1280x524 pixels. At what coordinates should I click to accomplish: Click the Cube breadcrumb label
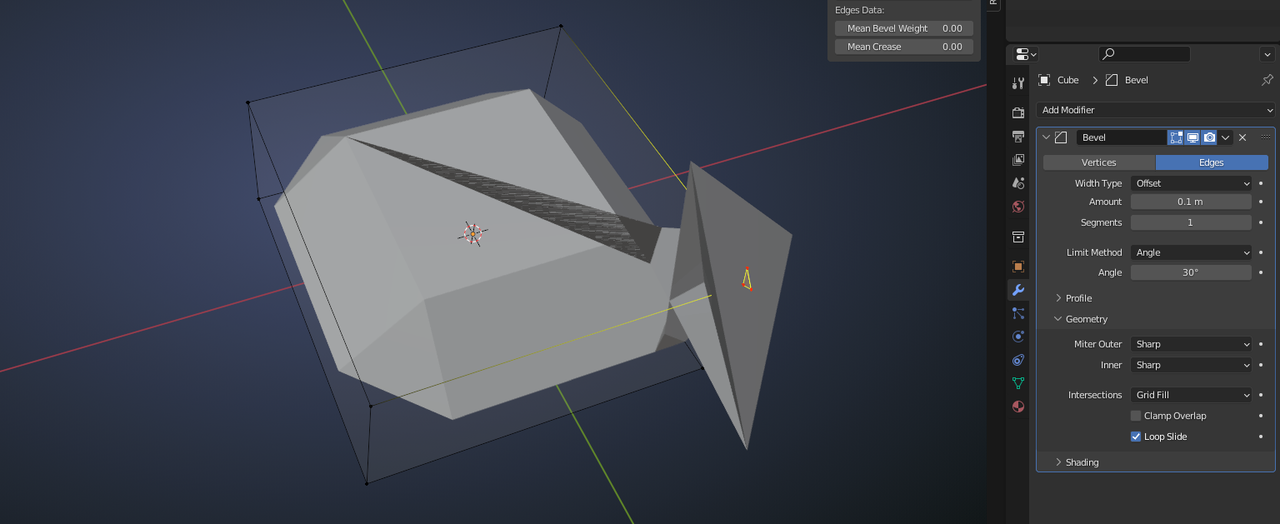(1068, 80)
